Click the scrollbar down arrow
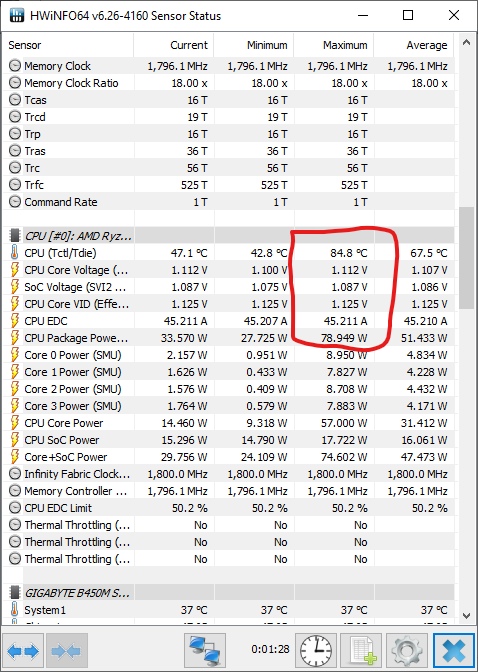 466,616
